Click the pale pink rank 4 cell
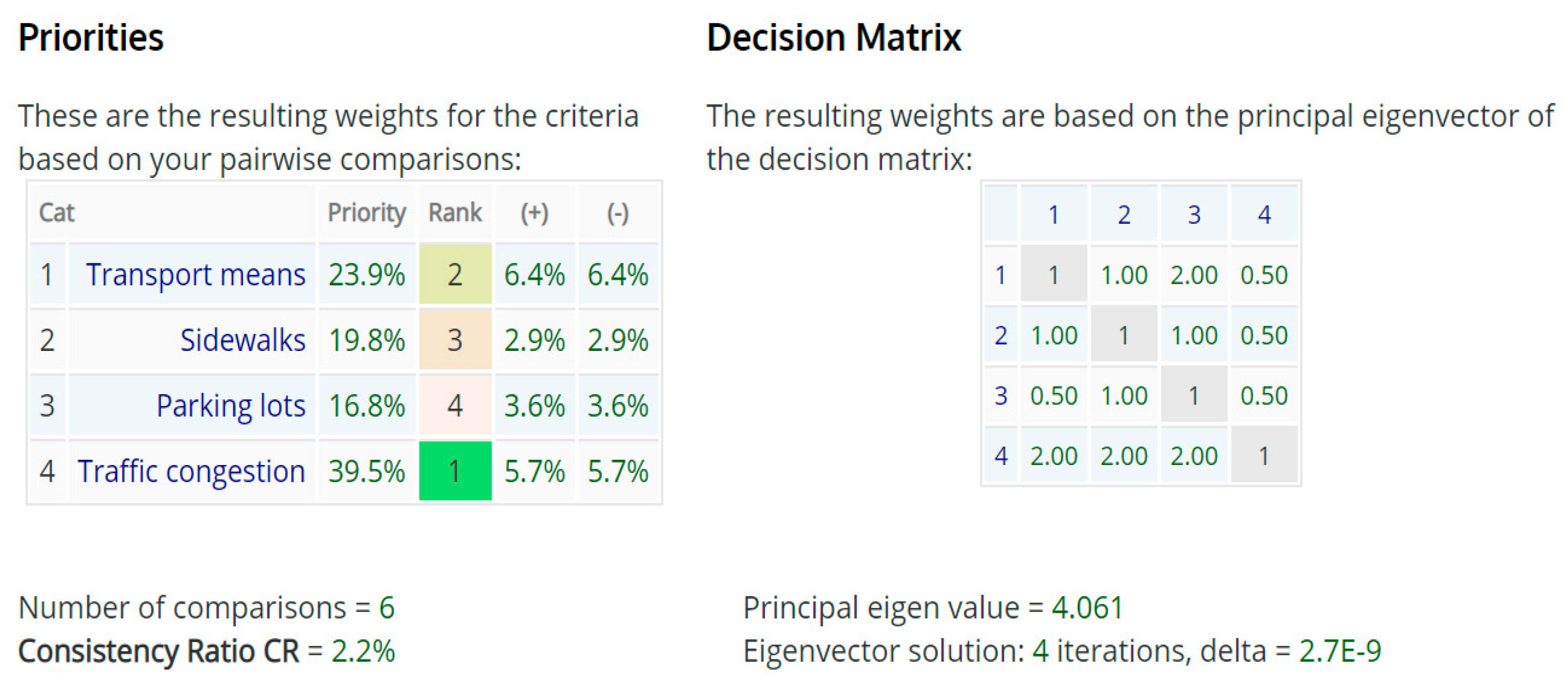The image size is (1568, 687). tap(455, 406)
